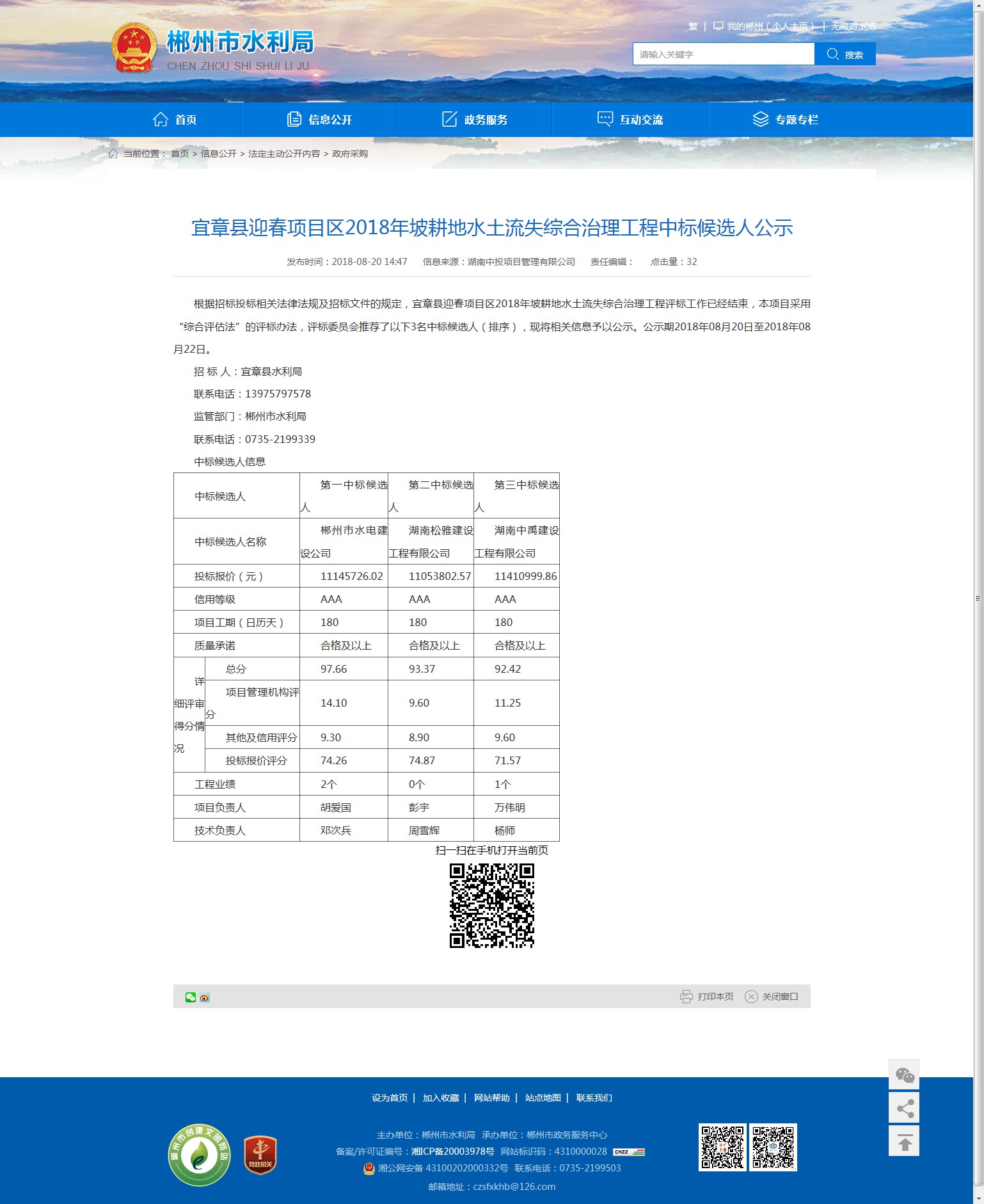Click the monitor icon beside 我的郴州
Image resolution: width=984 pixels, height=1204 pixels.
(718, 26)
